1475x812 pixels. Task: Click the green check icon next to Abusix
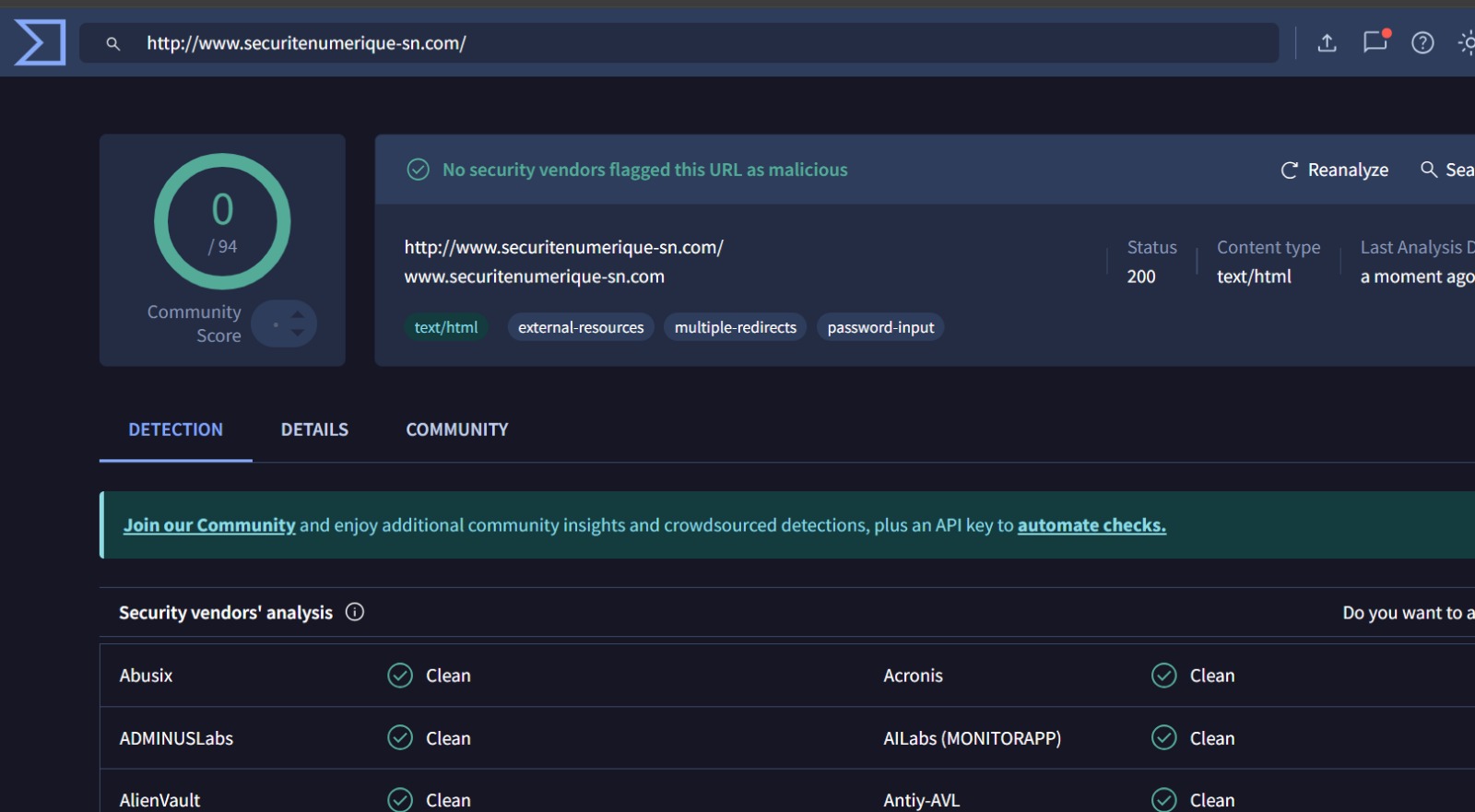[x=400, y=676]
